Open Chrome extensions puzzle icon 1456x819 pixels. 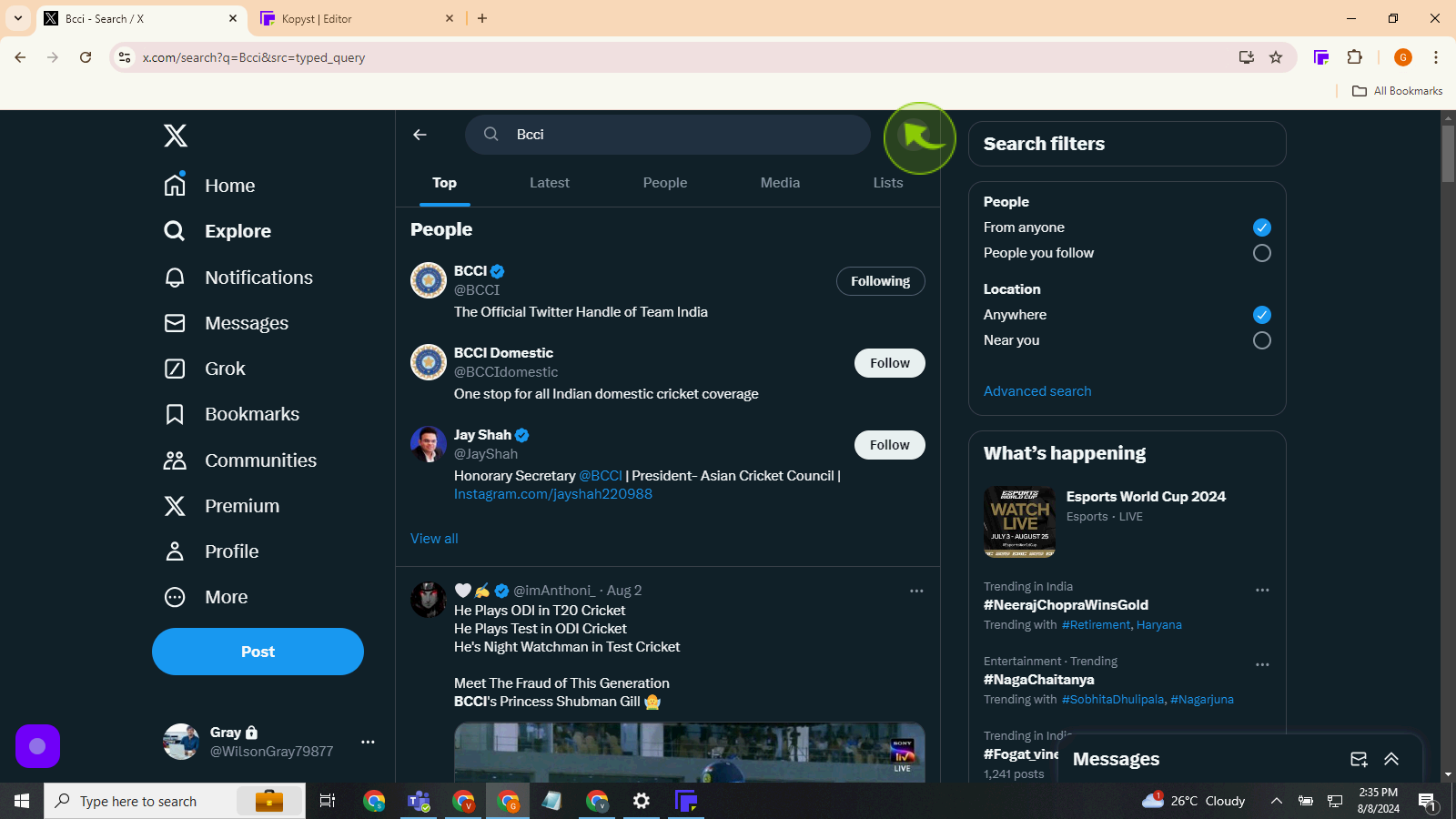(x=1354, y=57)
